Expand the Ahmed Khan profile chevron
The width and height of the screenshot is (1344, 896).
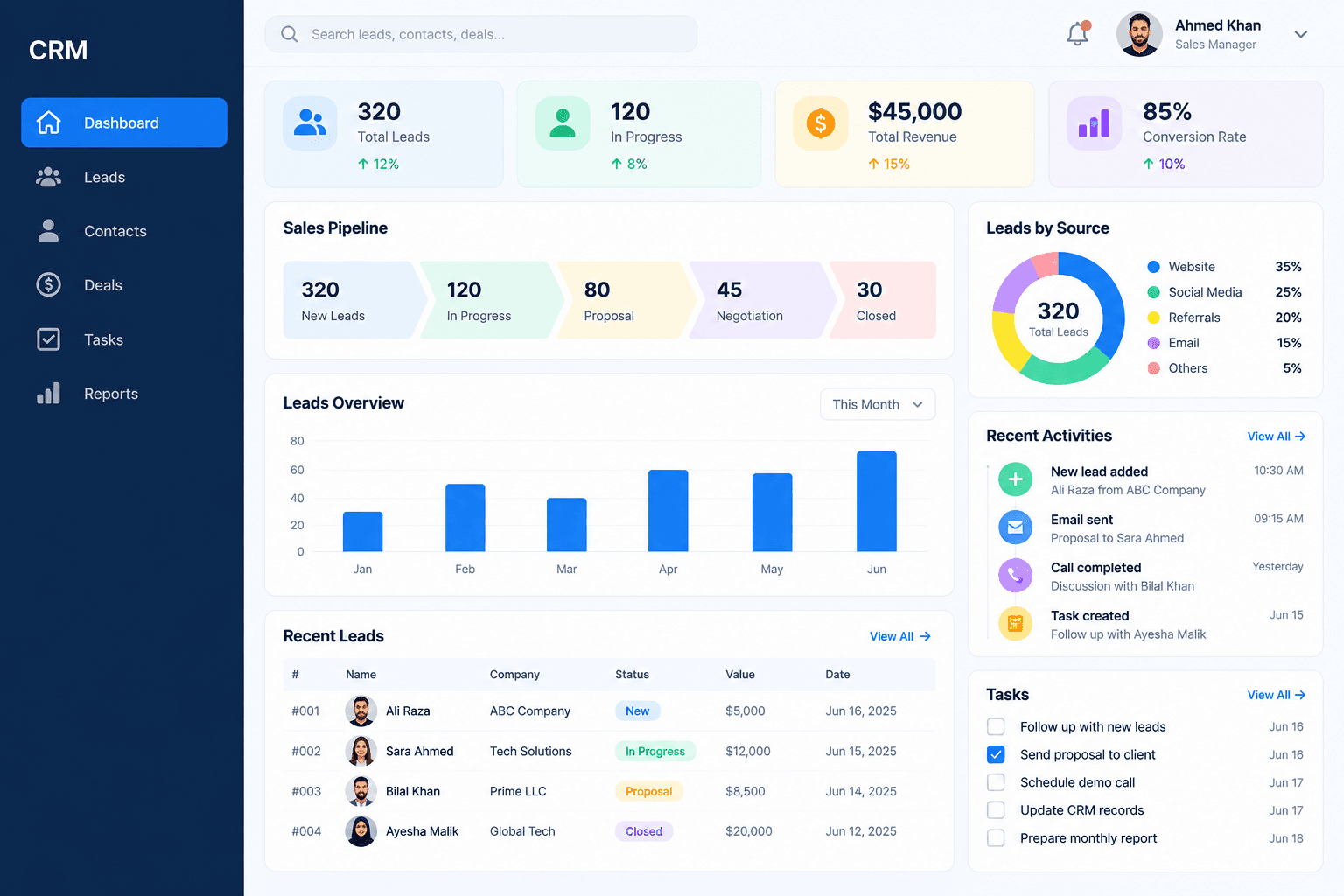[x=1301, y=35]
